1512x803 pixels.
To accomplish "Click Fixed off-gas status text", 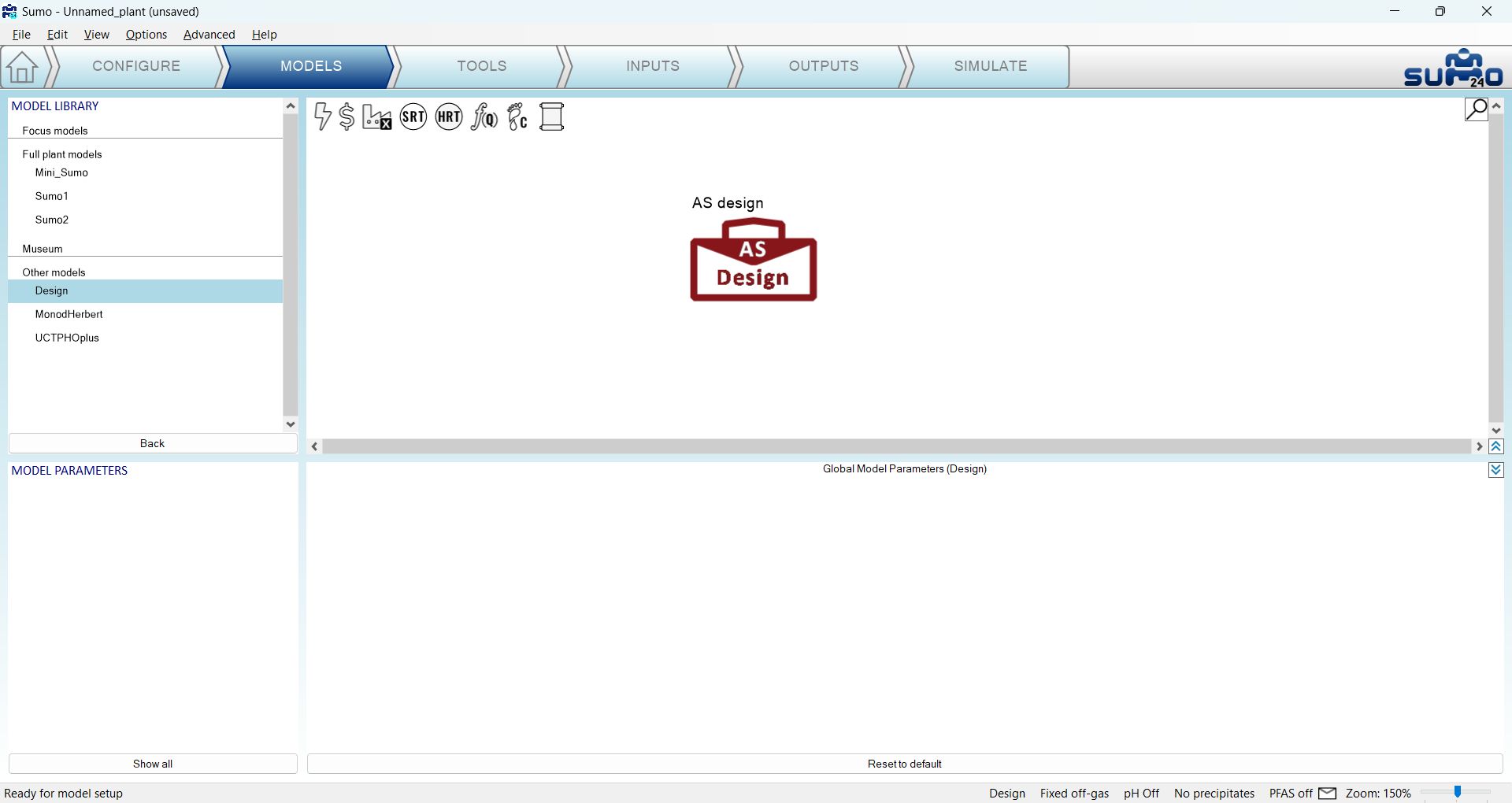I will [x=1074, y=794].
